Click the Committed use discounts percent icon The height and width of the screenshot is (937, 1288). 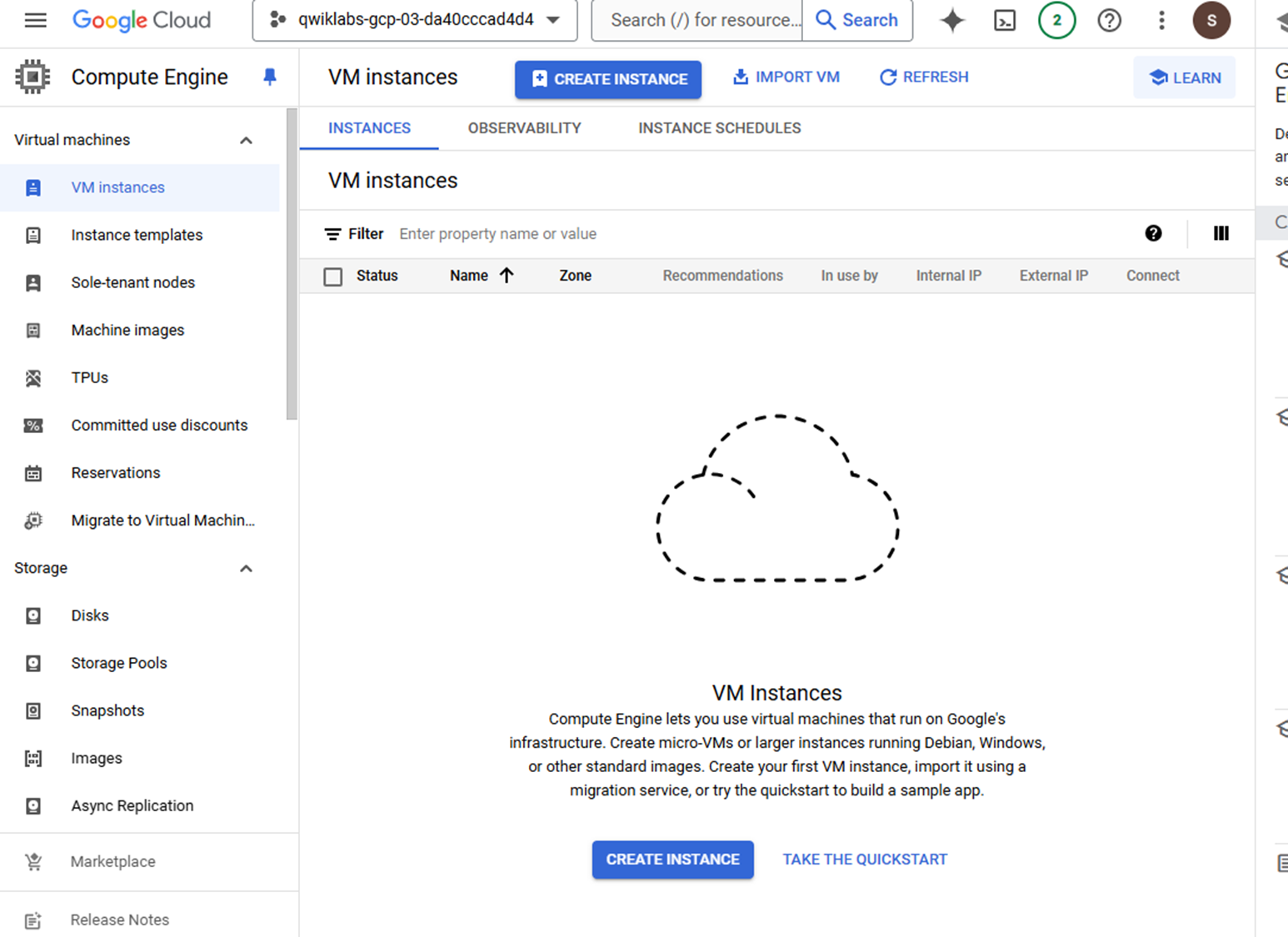pos(33,425)
